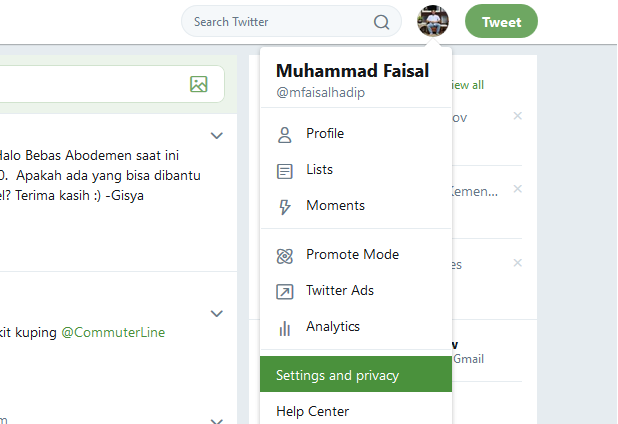The width and height of the screenshot is (618, 424).
Task: Click the Twitter Ads arrow icon
Action: (x=285, y=291)
